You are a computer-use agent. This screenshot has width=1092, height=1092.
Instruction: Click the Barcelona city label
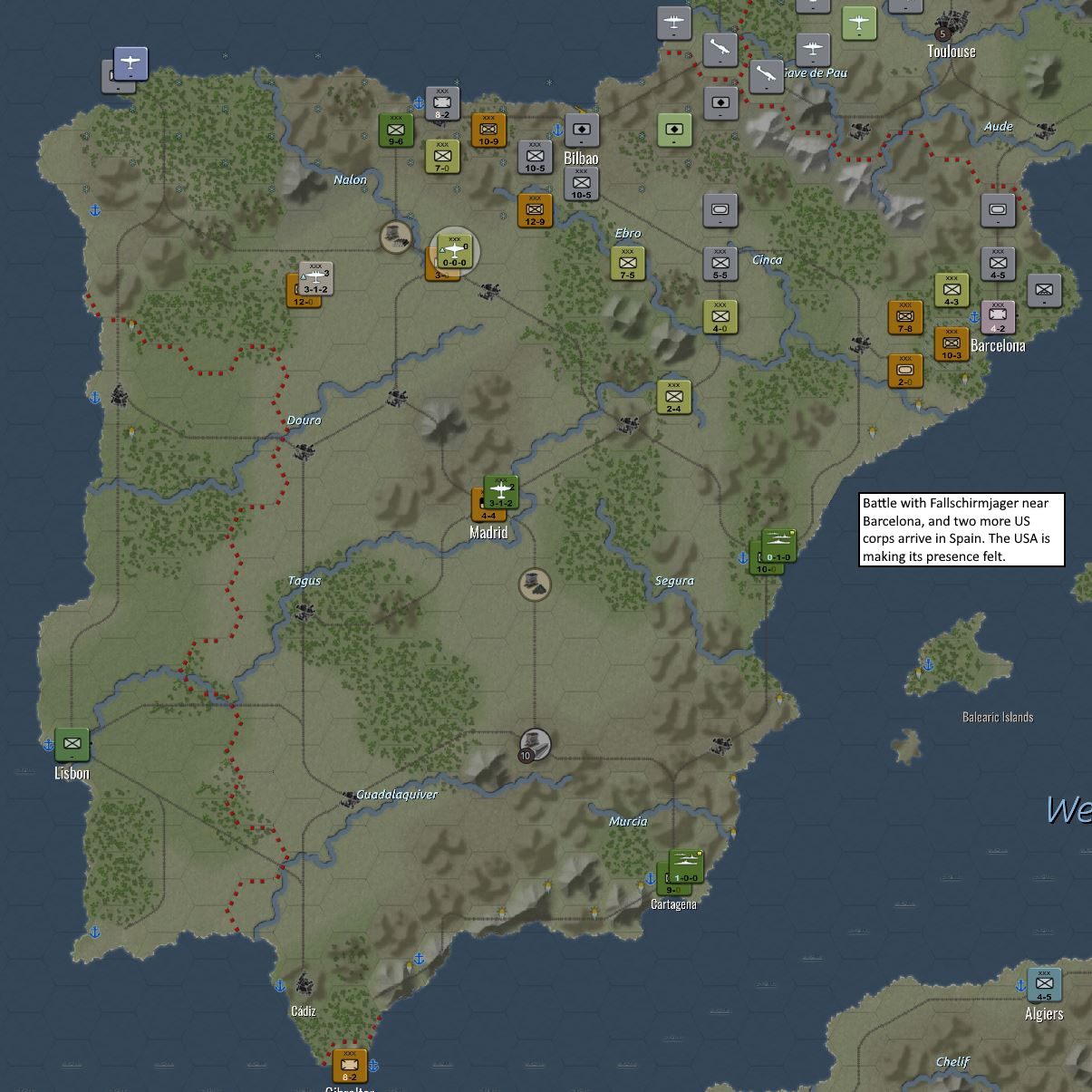click(998, 345)
